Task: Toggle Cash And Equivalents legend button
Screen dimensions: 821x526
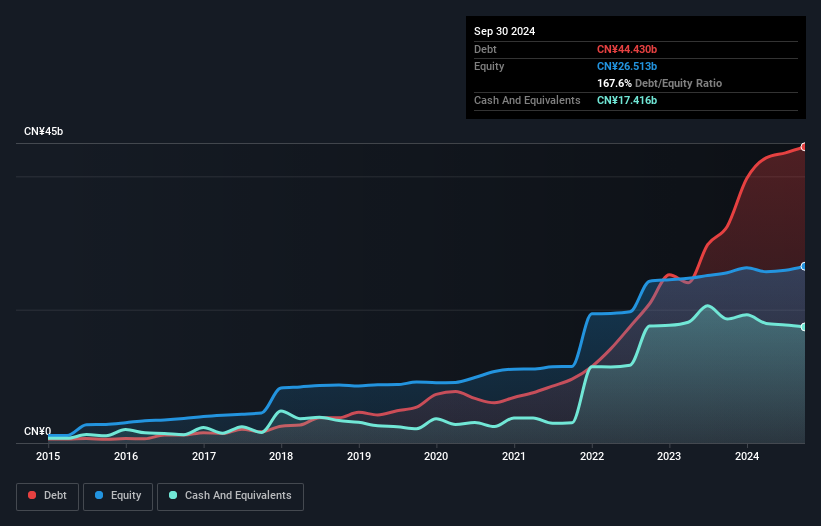Action: pyautogui.click(x=230, y=496)
